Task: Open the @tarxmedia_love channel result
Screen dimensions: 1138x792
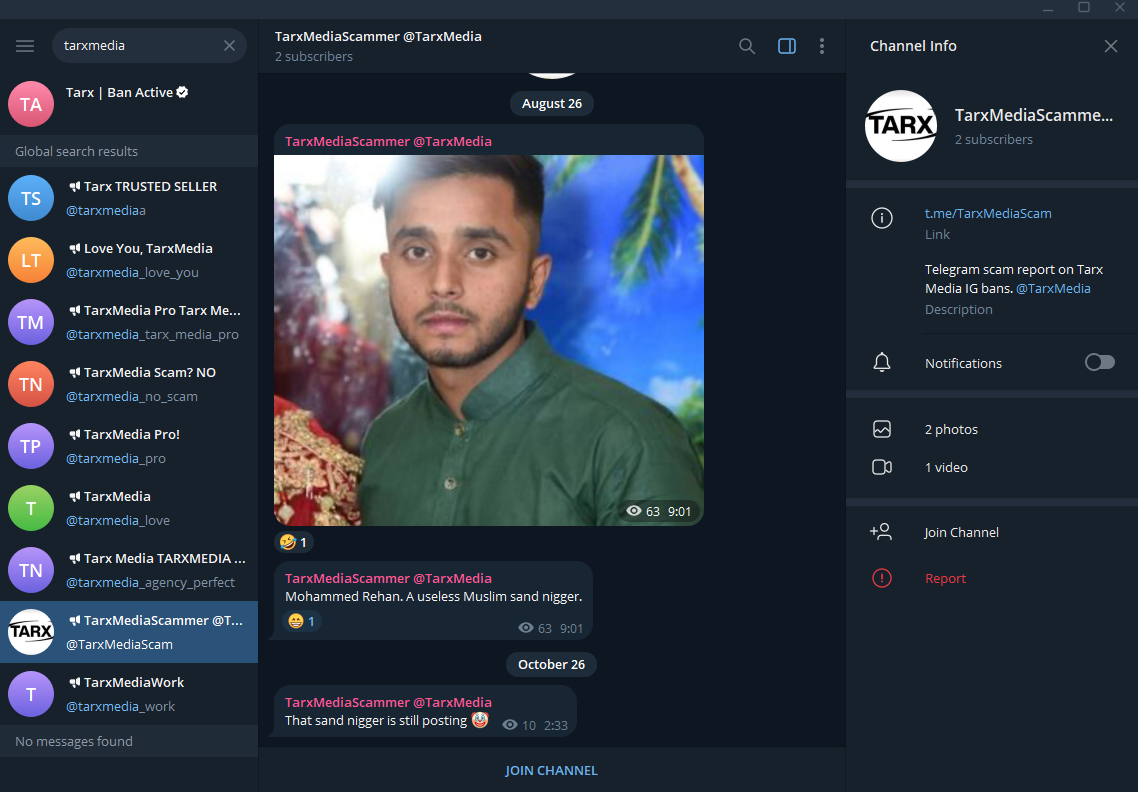Action: click(x=129, y=508)
